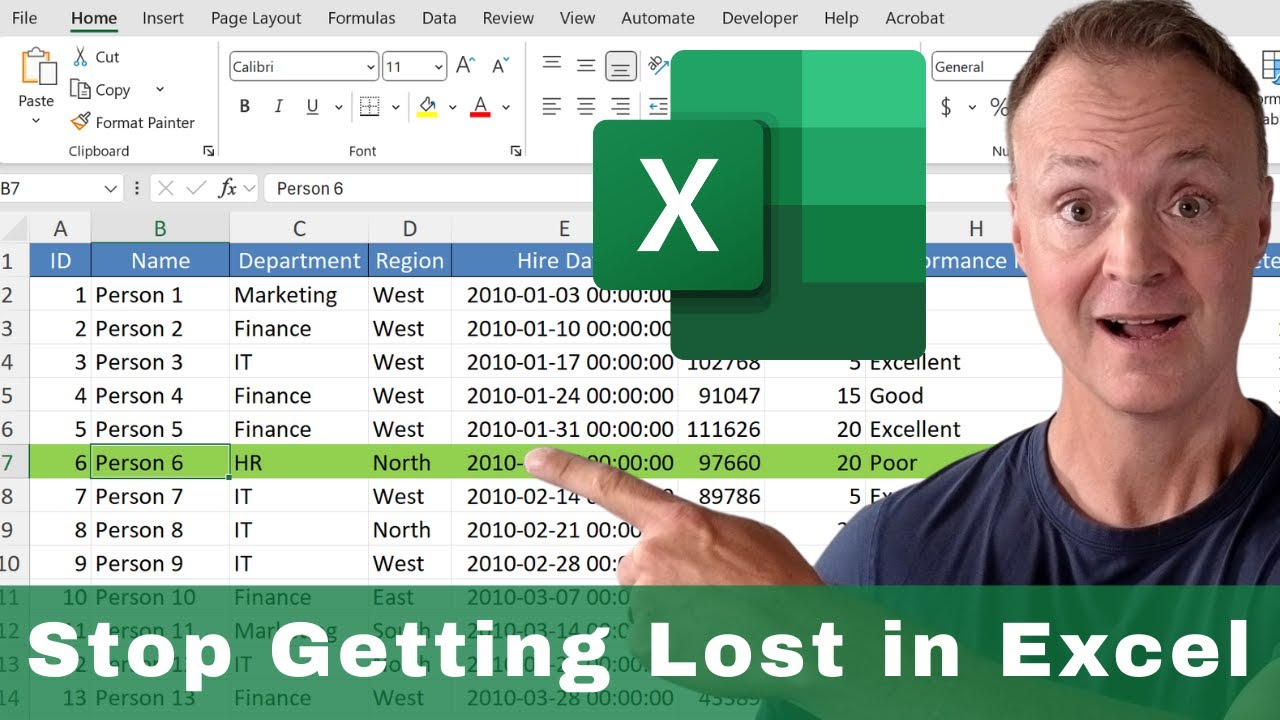Click the Cut scissors button
The image size is (1280, 720).
[x=95, y=57]
